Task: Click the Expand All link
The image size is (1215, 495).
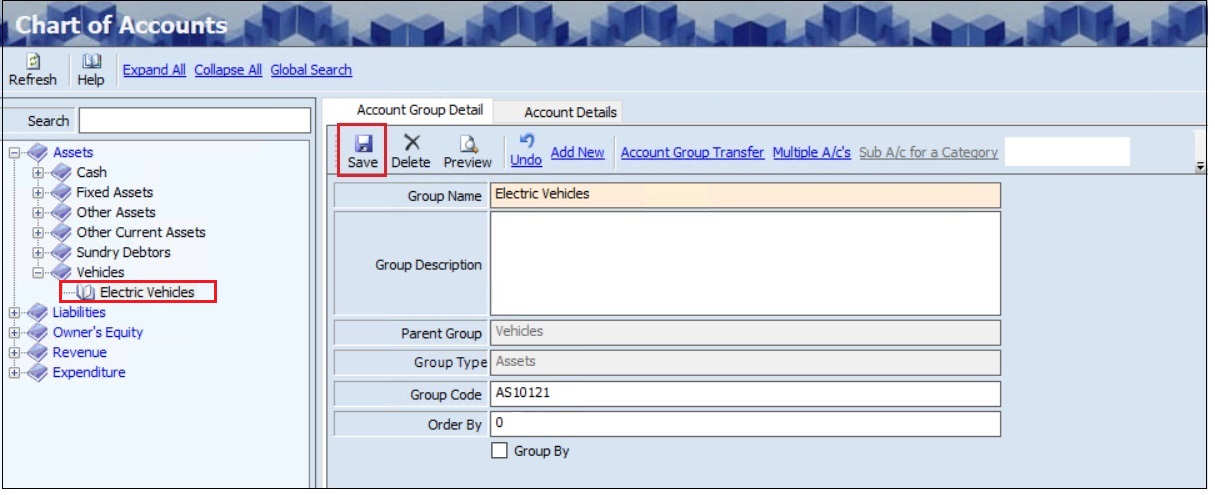Action: tap(154, 70)
